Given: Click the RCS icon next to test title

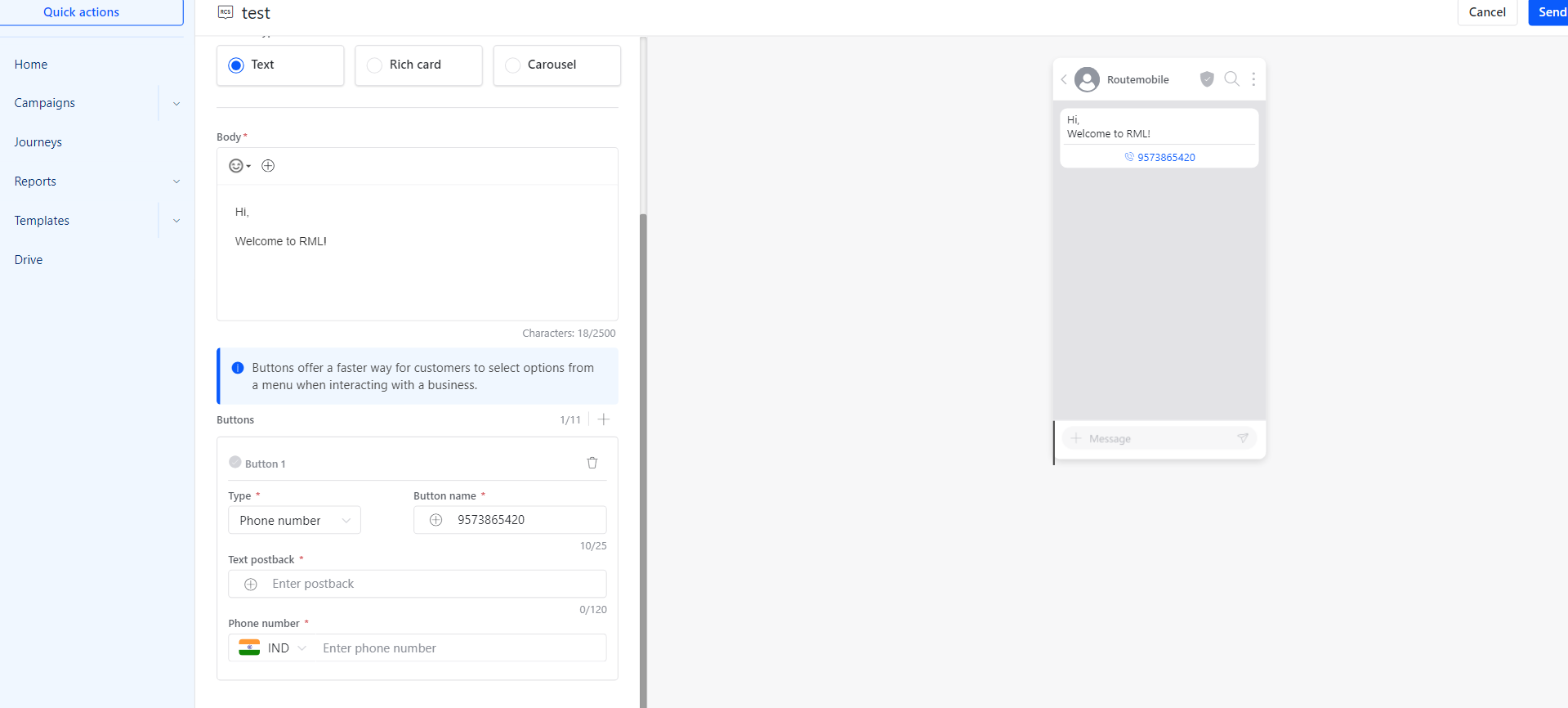Looking at the screenshot, I should coord(226,12).
